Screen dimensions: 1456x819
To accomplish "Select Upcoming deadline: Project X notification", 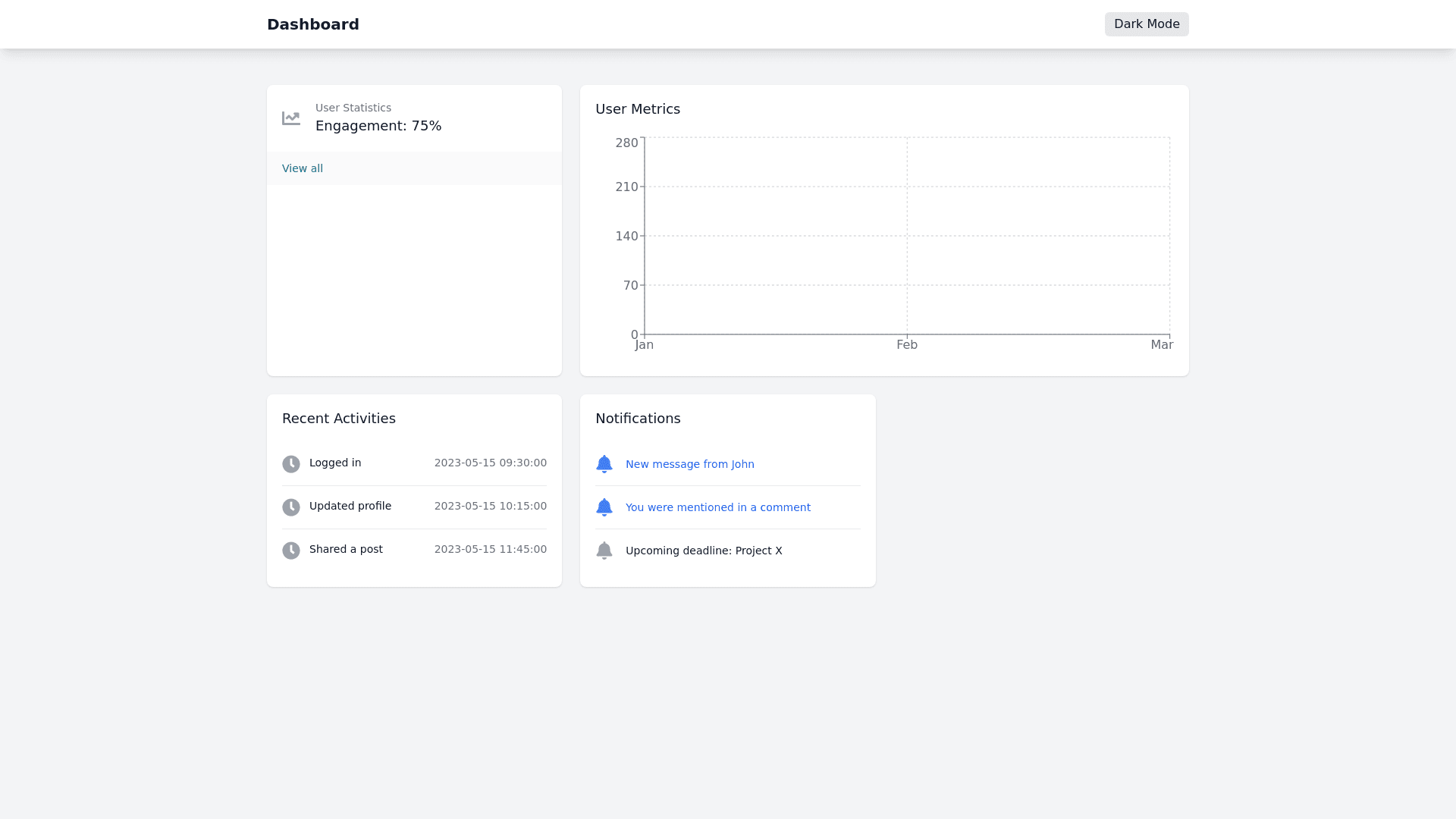I will (703, 551).
